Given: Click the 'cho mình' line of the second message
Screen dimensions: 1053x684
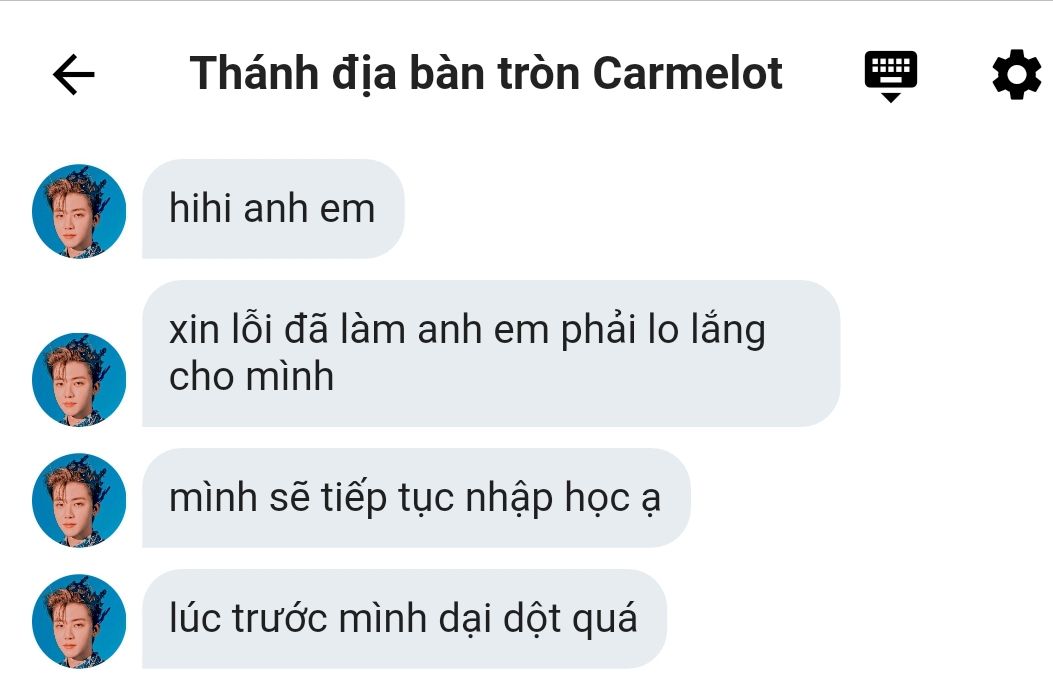Looking at the screenshot, I should coord(251,377).
